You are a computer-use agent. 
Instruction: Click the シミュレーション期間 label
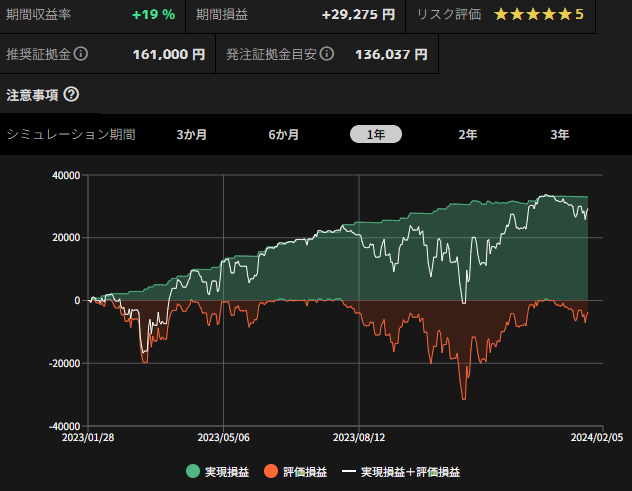point(71,134)
